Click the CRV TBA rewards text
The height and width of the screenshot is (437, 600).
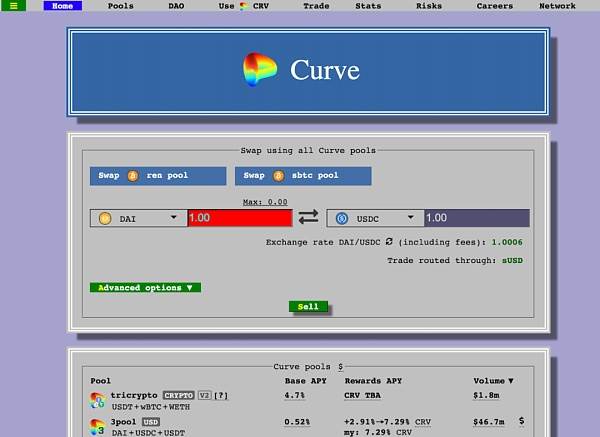tap(362, 395)
